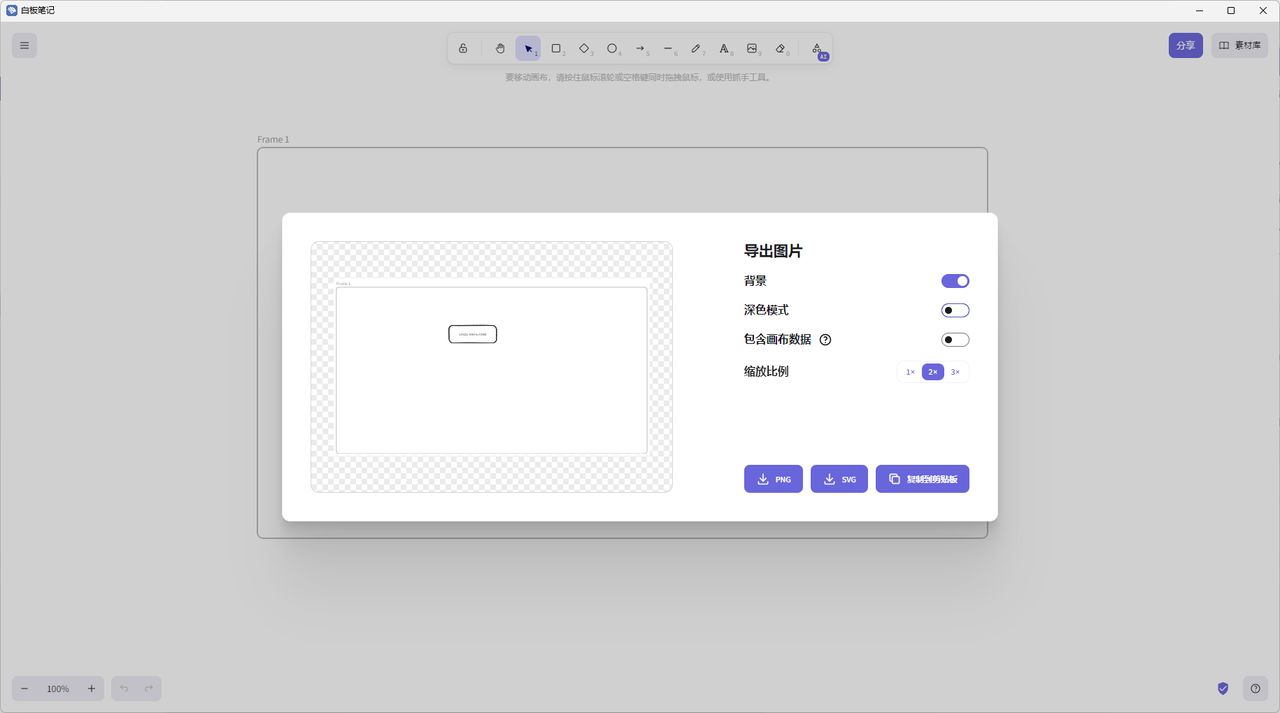Select the diamond shape tool

pos(584,48)
